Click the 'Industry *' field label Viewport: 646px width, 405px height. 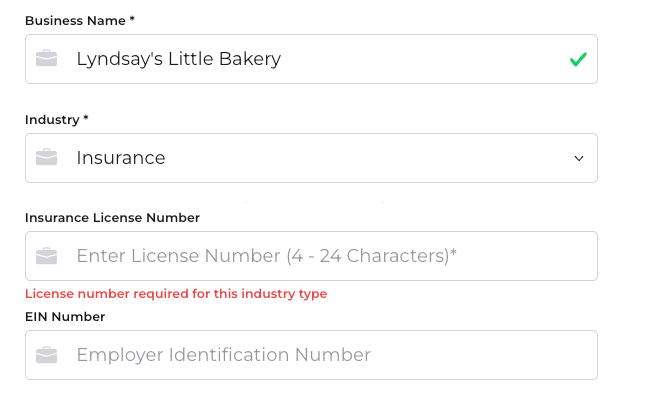(x=57, y=119)
